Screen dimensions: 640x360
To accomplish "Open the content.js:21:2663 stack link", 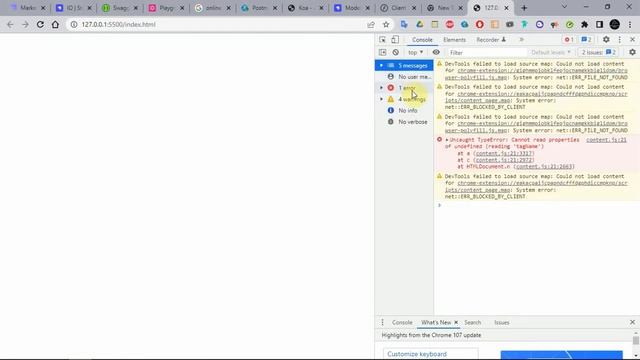I will 544,167.
